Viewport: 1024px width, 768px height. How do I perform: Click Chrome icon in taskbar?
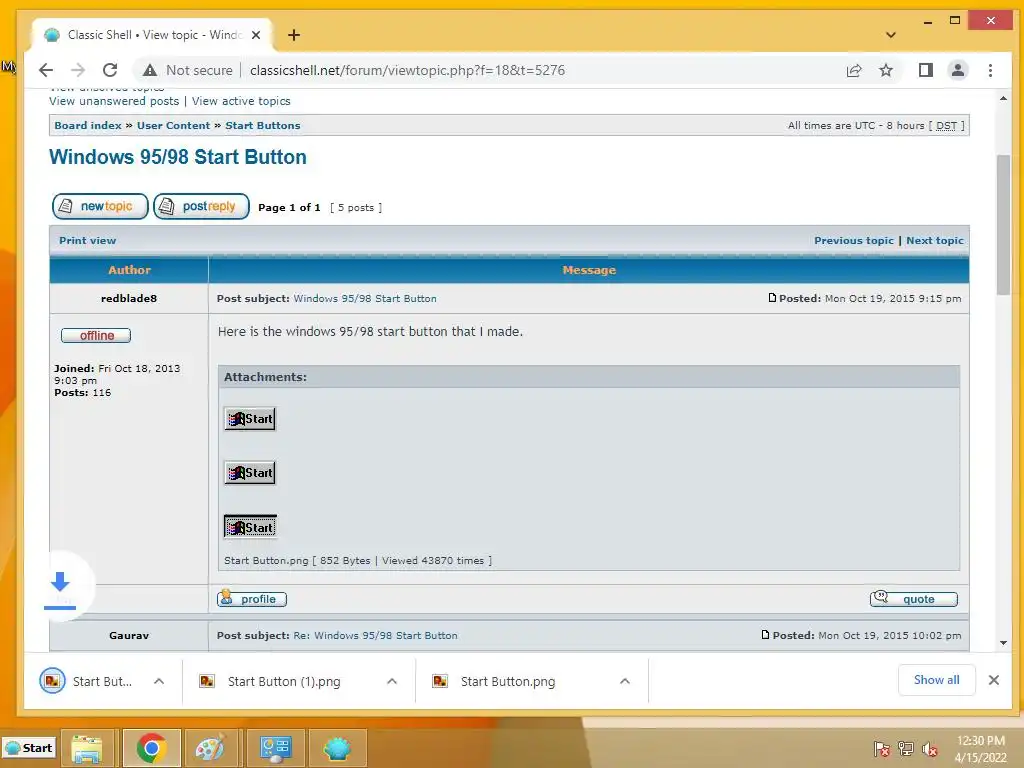(152, 748)
